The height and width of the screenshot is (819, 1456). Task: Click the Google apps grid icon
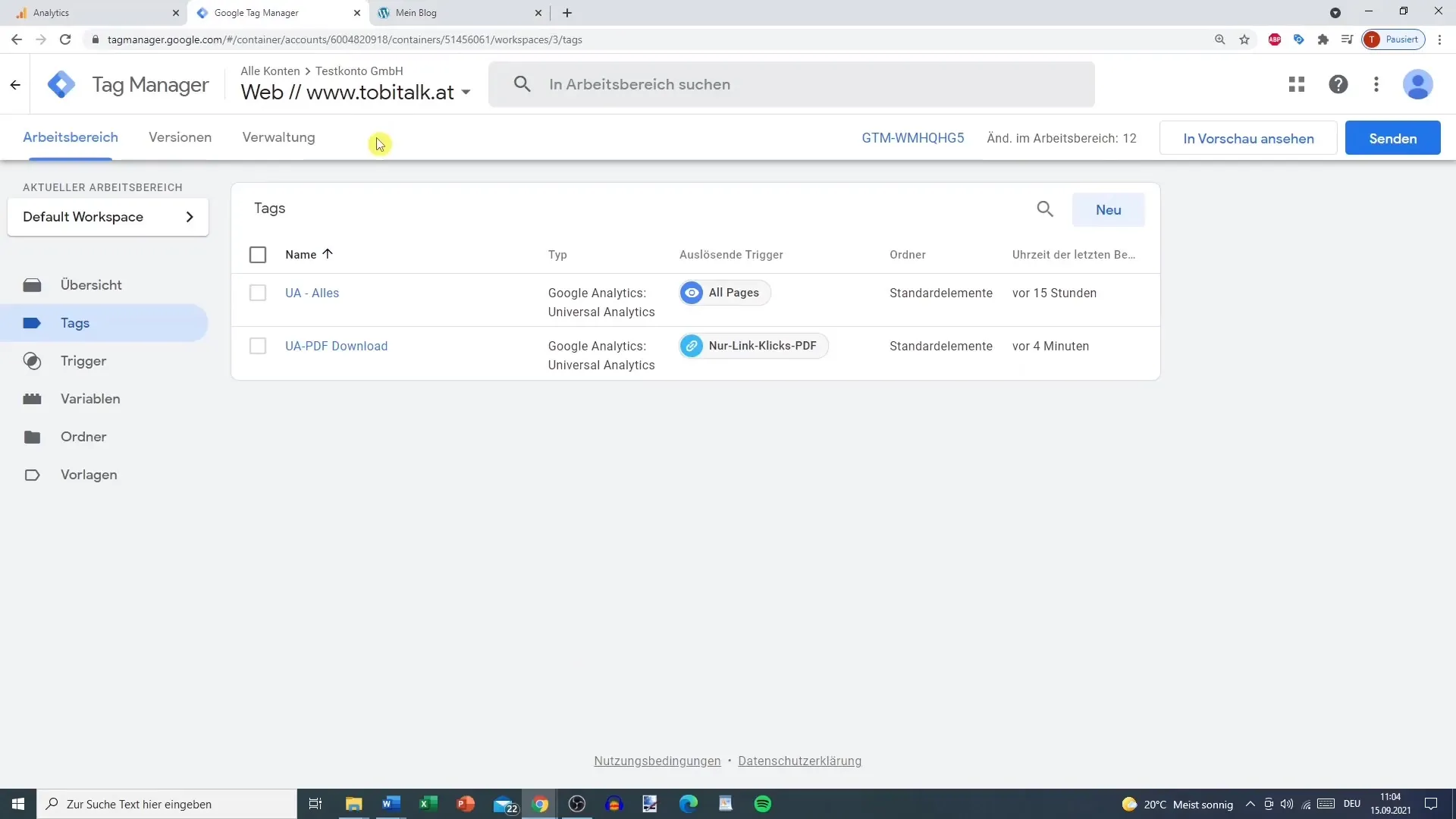1296,84
